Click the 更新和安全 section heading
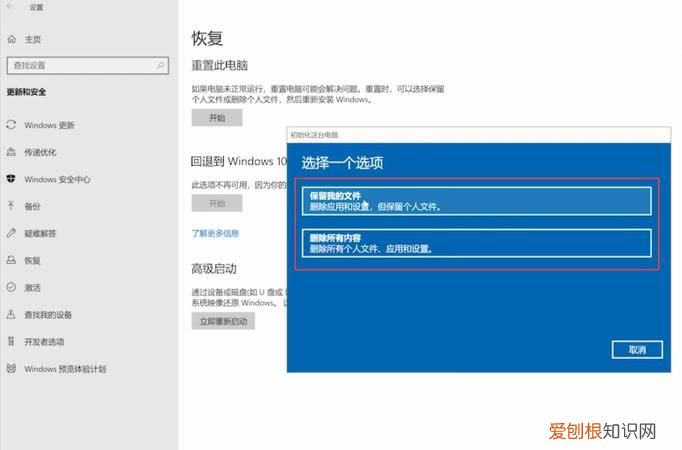The height and width of the screenshot is (450, 682). point(26,92)
